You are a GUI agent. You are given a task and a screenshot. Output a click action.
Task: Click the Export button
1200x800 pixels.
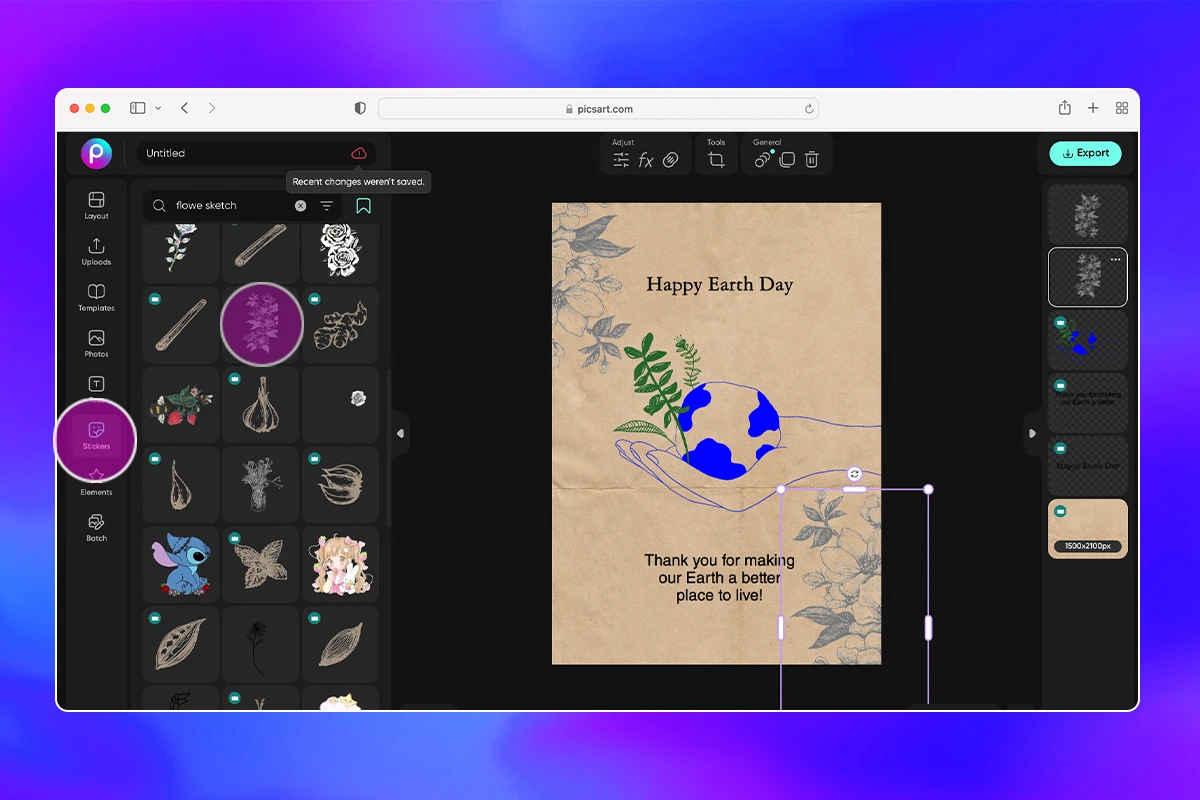1085,153
